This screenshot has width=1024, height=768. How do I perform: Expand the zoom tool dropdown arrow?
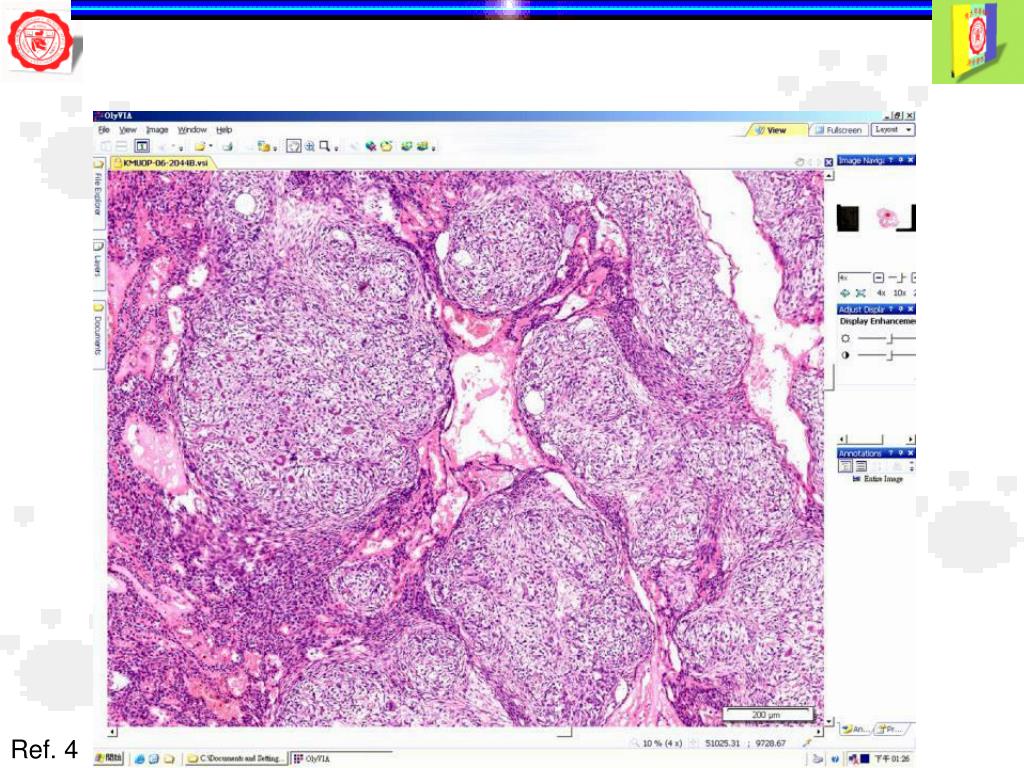coord(336,148)
